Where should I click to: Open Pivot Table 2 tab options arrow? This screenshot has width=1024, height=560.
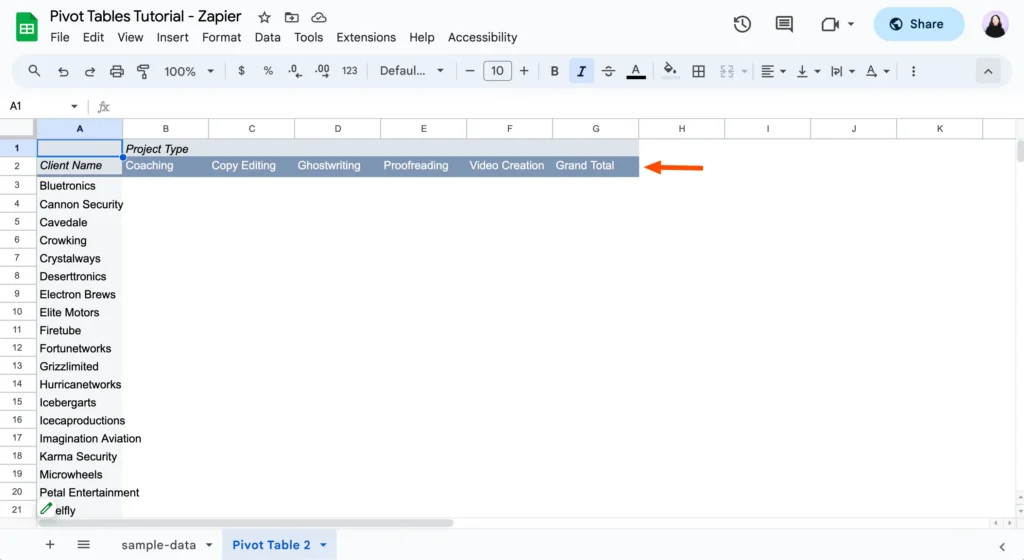click(x=323, y=544)
